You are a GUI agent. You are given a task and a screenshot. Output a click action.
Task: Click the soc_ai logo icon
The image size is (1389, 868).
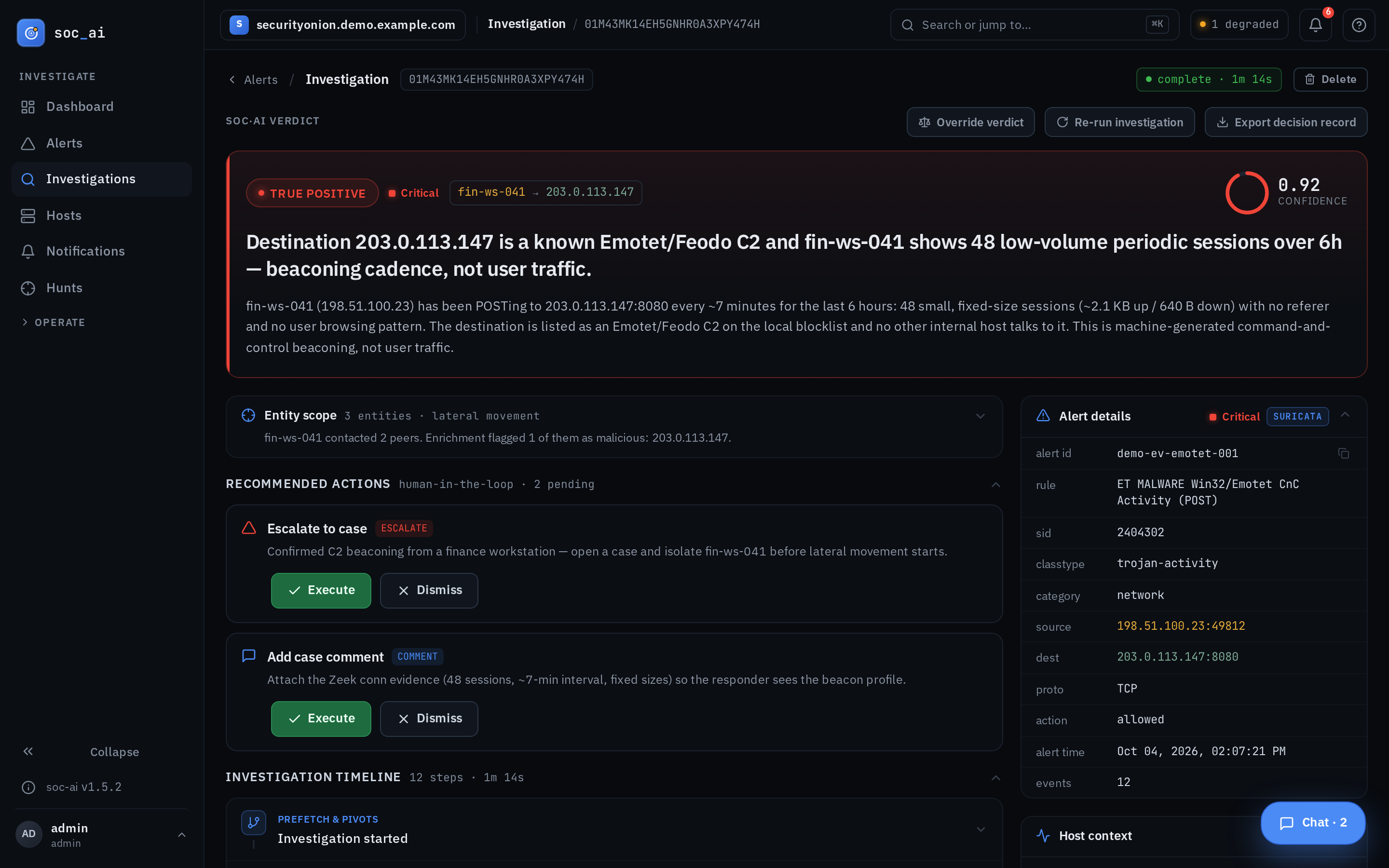(31, 33)
